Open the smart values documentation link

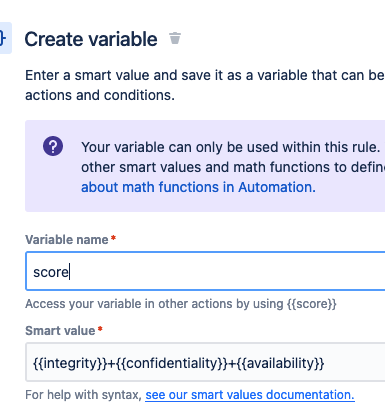click(x=250, y=395)
